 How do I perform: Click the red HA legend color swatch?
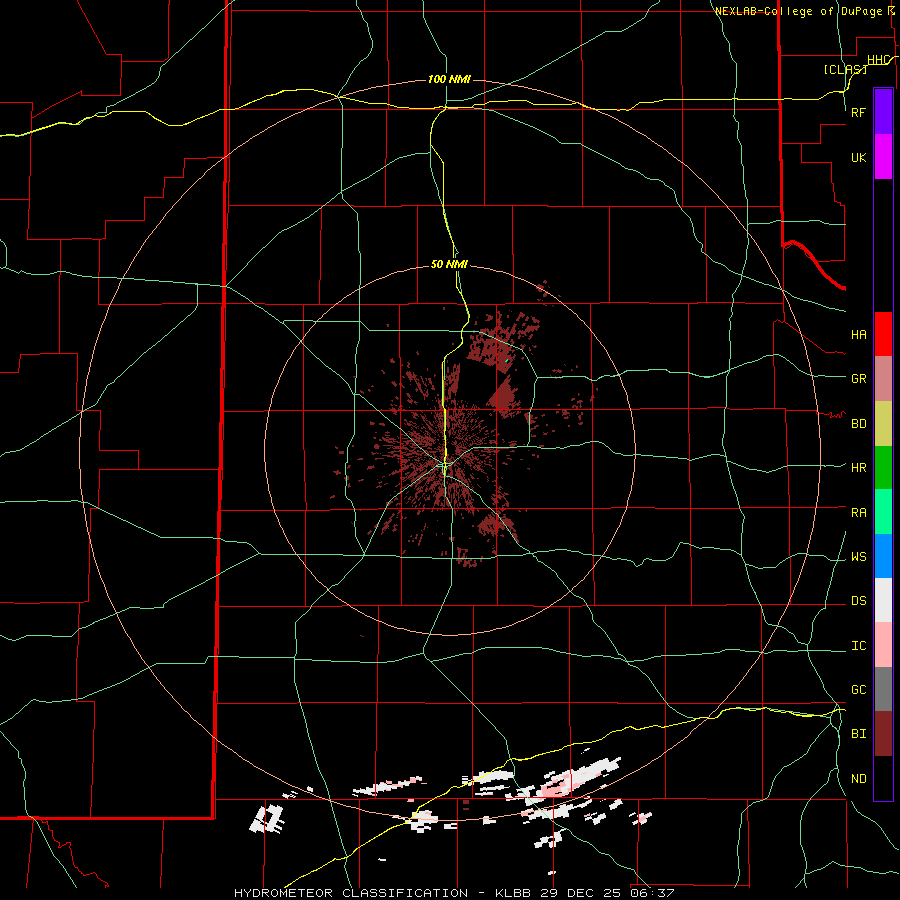[883, 334]
